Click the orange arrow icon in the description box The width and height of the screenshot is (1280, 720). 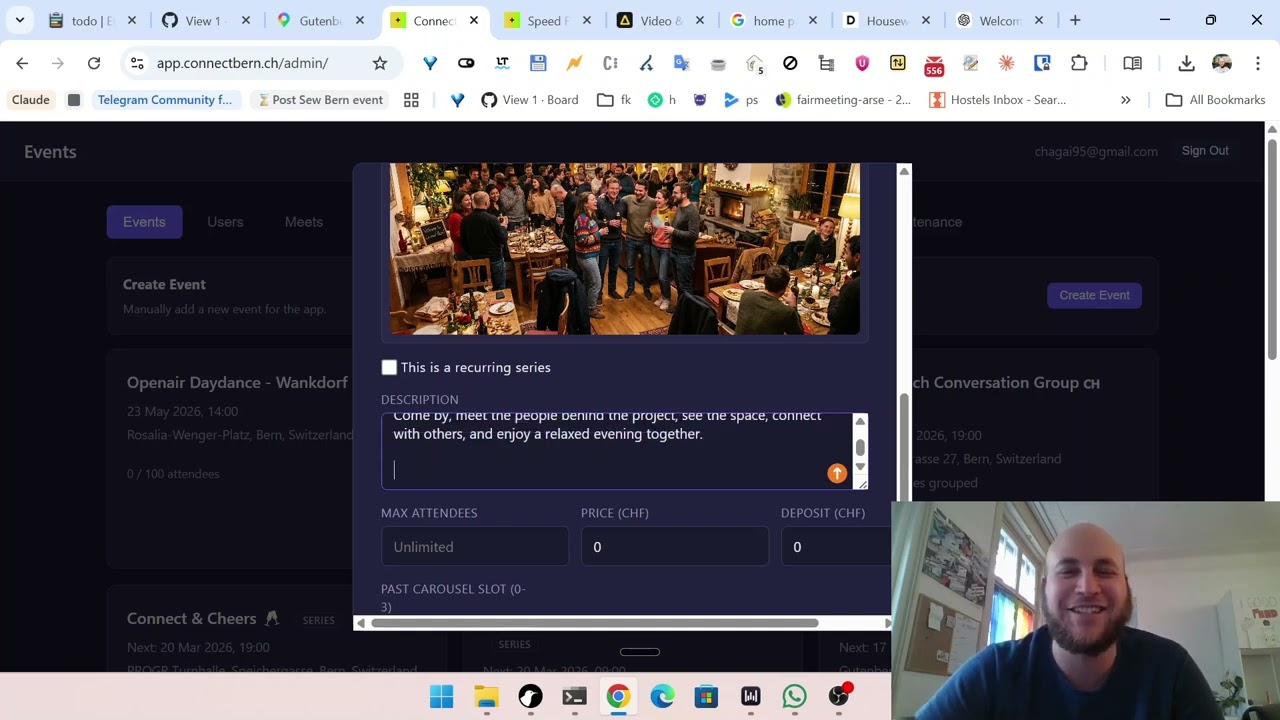point(837,473)
